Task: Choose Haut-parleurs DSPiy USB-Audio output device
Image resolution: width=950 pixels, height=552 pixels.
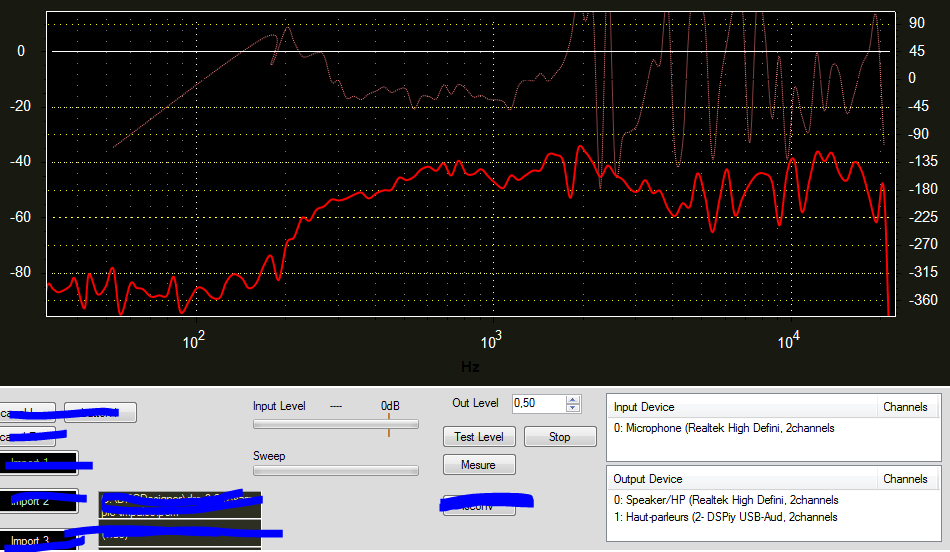Action: click(726, 517)
